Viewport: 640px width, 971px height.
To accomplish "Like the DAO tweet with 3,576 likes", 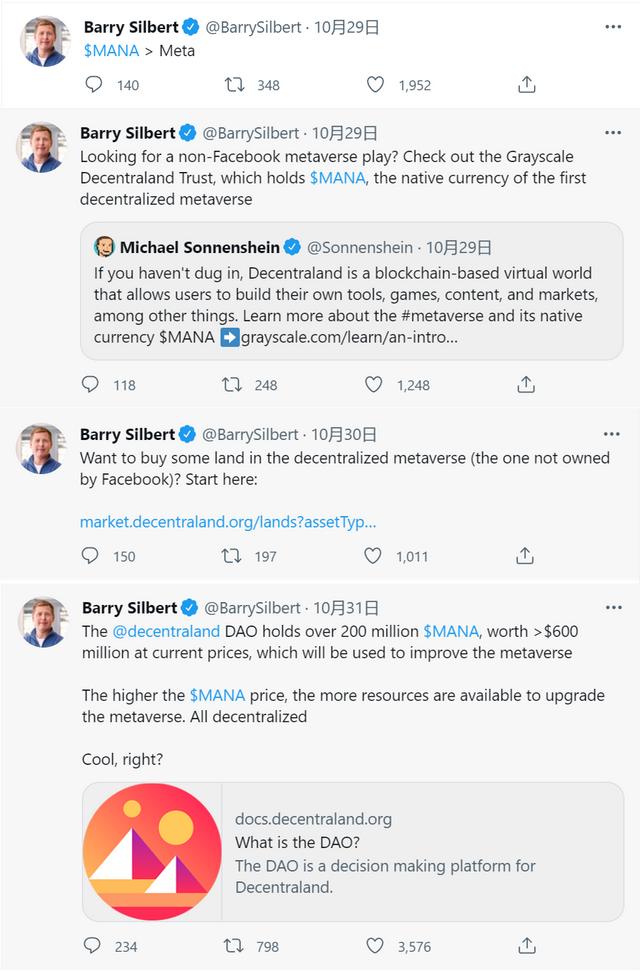I will click(x=375, y=945).
